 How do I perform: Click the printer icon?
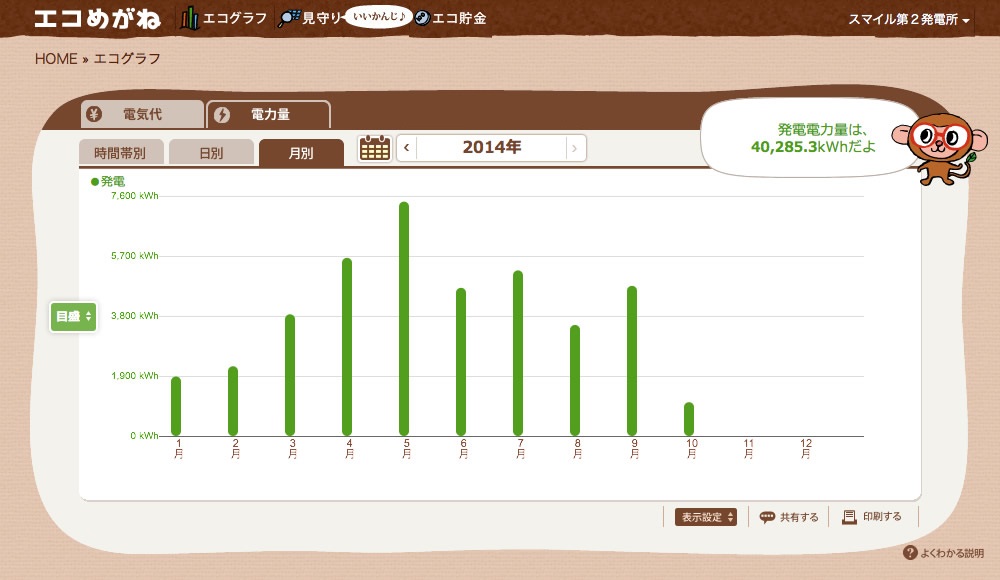point(849,517)
